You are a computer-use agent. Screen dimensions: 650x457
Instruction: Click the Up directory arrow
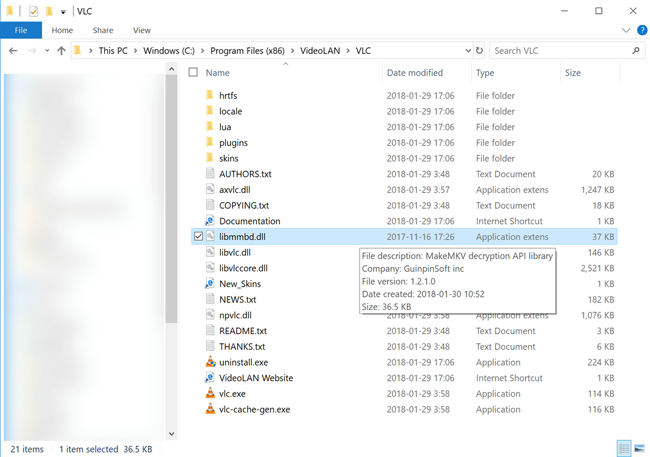click(x=62, y=50)
